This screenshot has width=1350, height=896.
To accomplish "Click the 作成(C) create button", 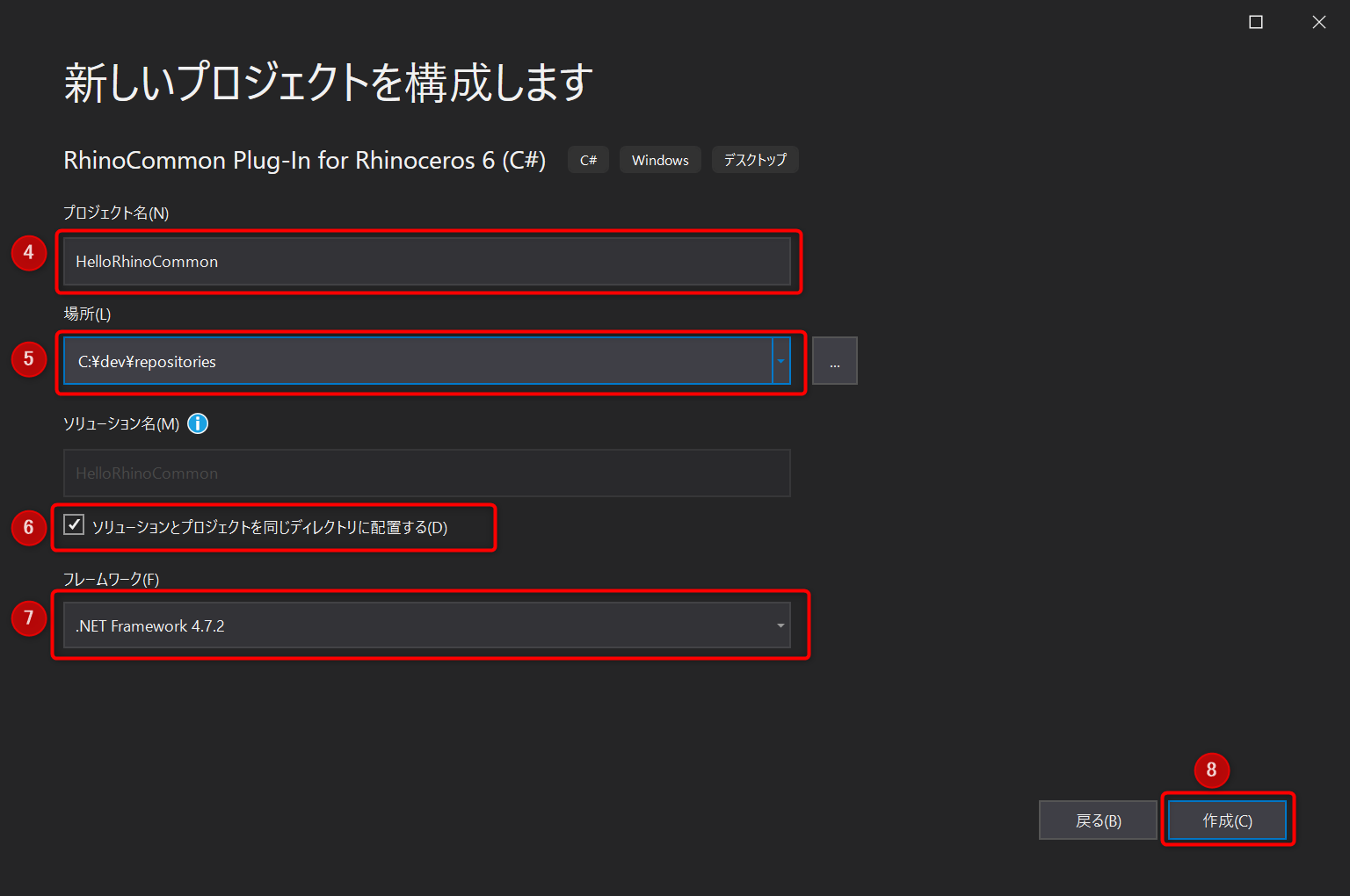I will click(x=1227, y=820).
